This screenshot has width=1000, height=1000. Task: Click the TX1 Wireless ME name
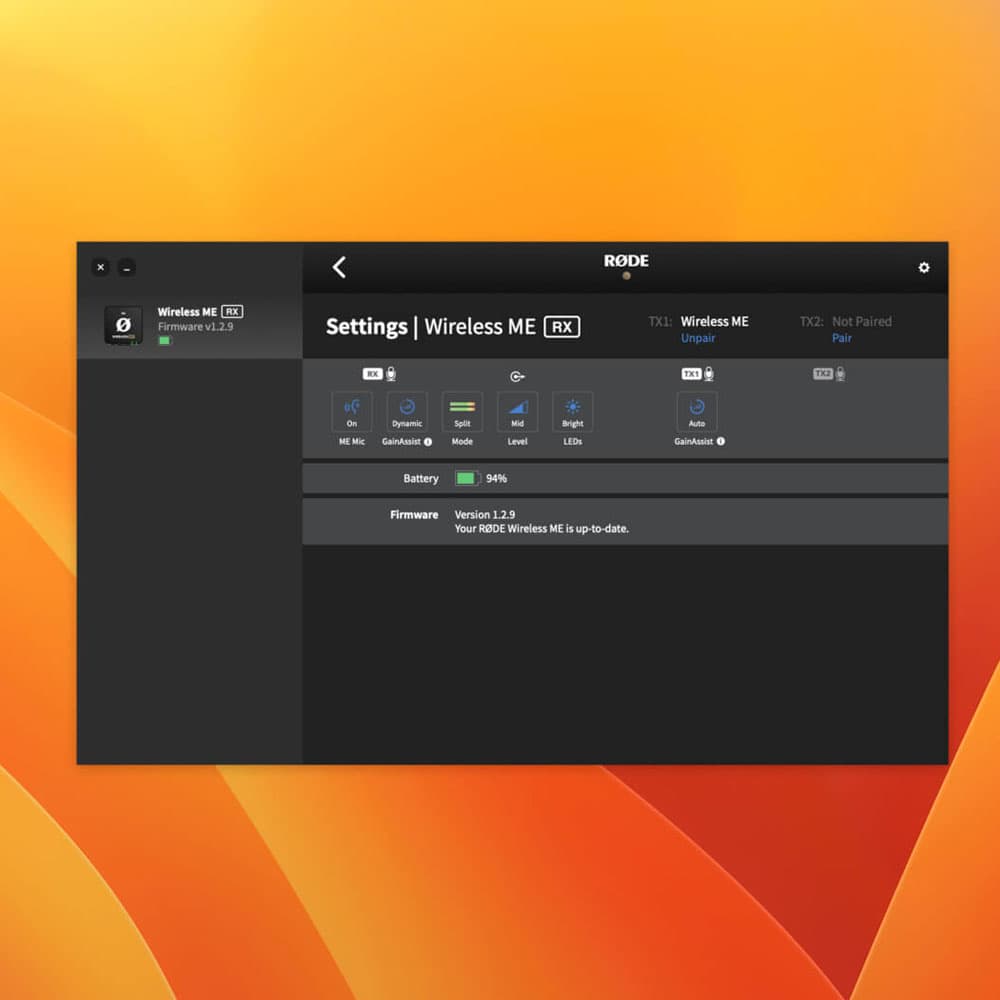click(714, 321)
